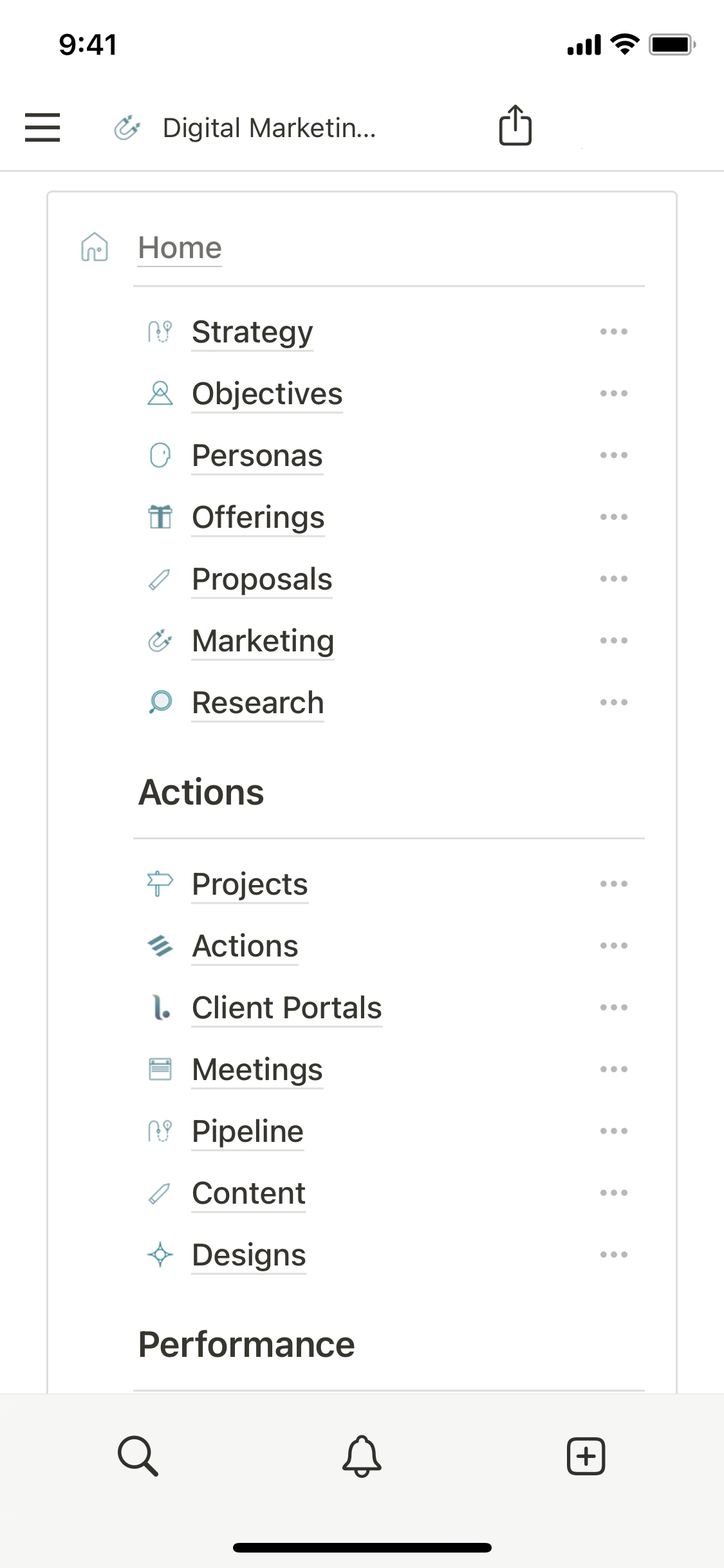Open search with the magnifier icon

[138, 1455]
